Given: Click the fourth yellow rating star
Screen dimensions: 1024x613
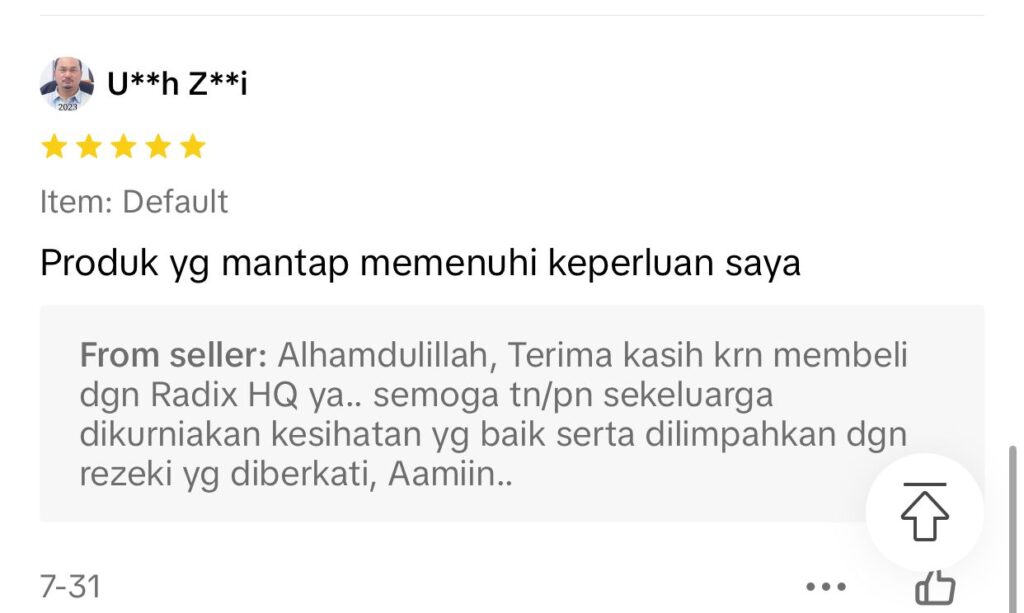Looking at the screenshot, I should tap(158, 146).
